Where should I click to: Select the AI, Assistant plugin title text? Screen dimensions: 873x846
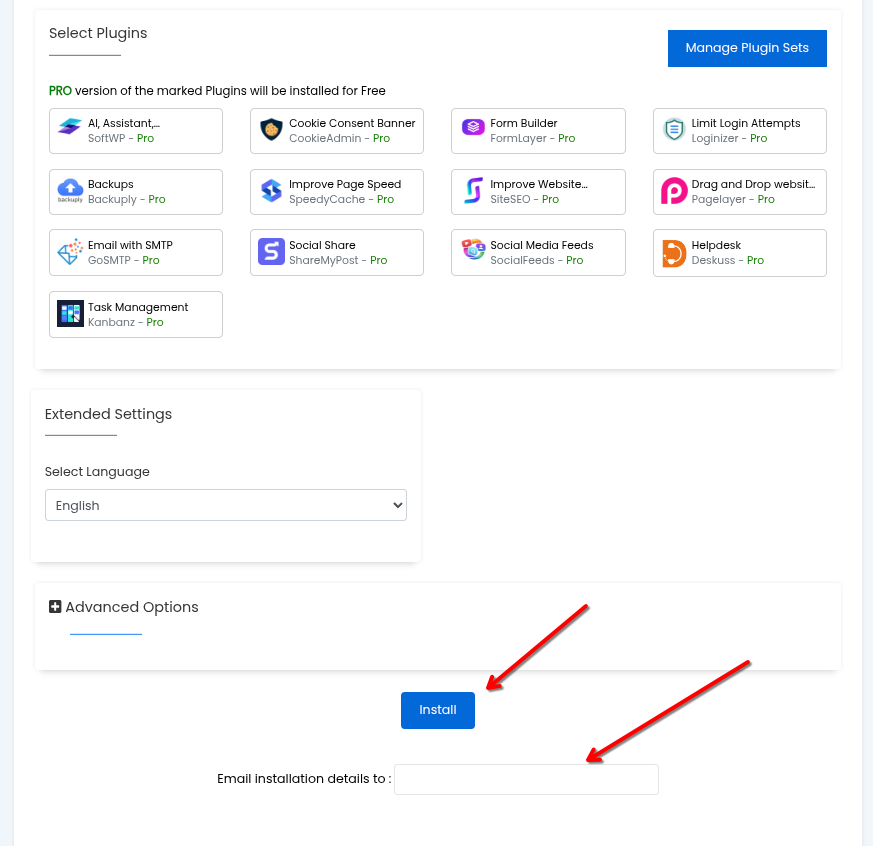tap(124, 123)
